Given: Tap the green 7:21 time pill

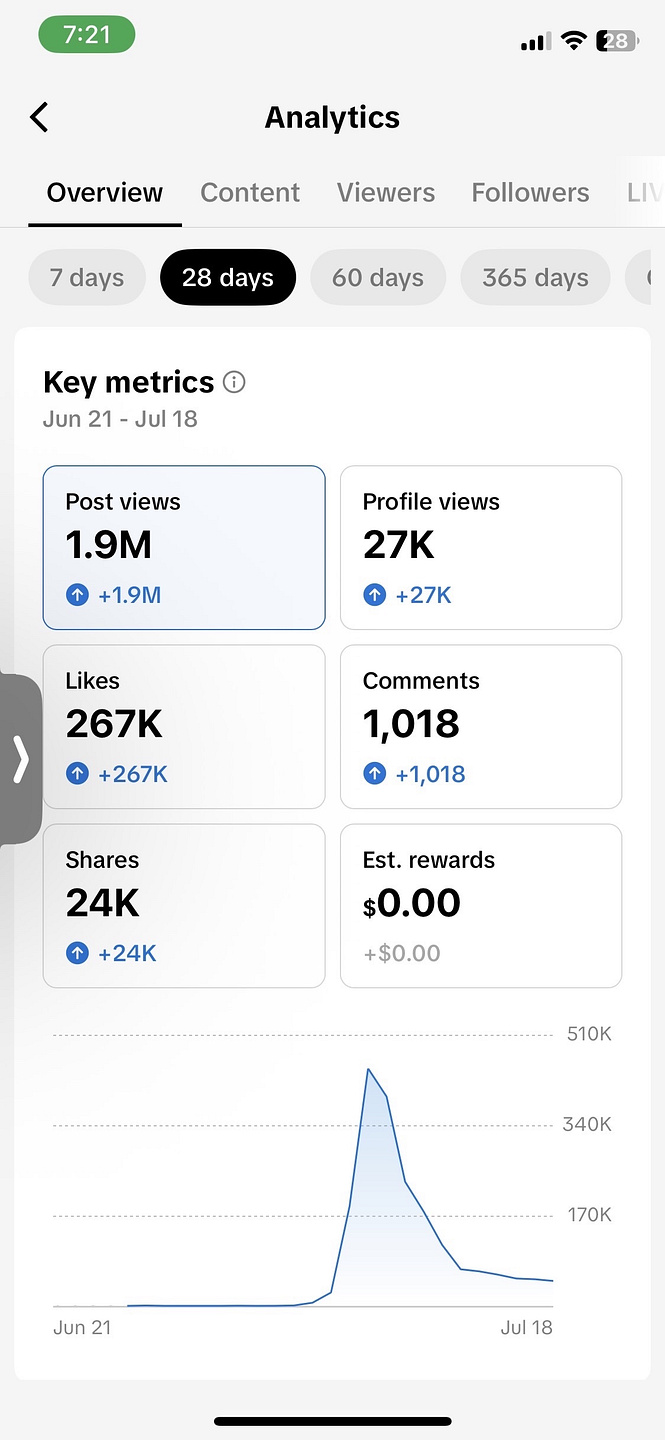Looking at the screenshot, I should click(87, 35).
